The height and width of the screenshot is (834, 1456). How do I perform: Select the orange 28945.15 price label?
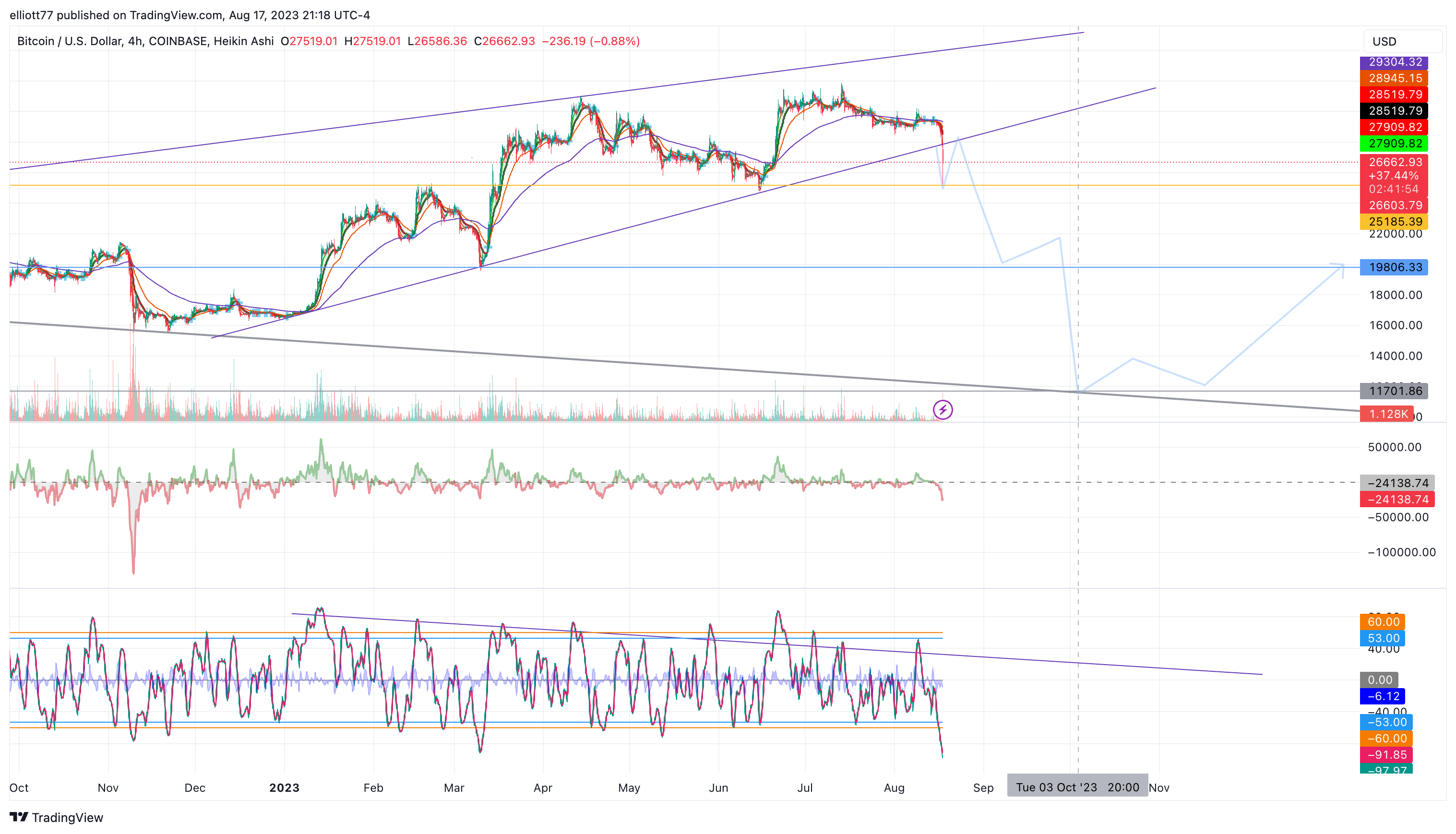click(x=1394, y=78)
